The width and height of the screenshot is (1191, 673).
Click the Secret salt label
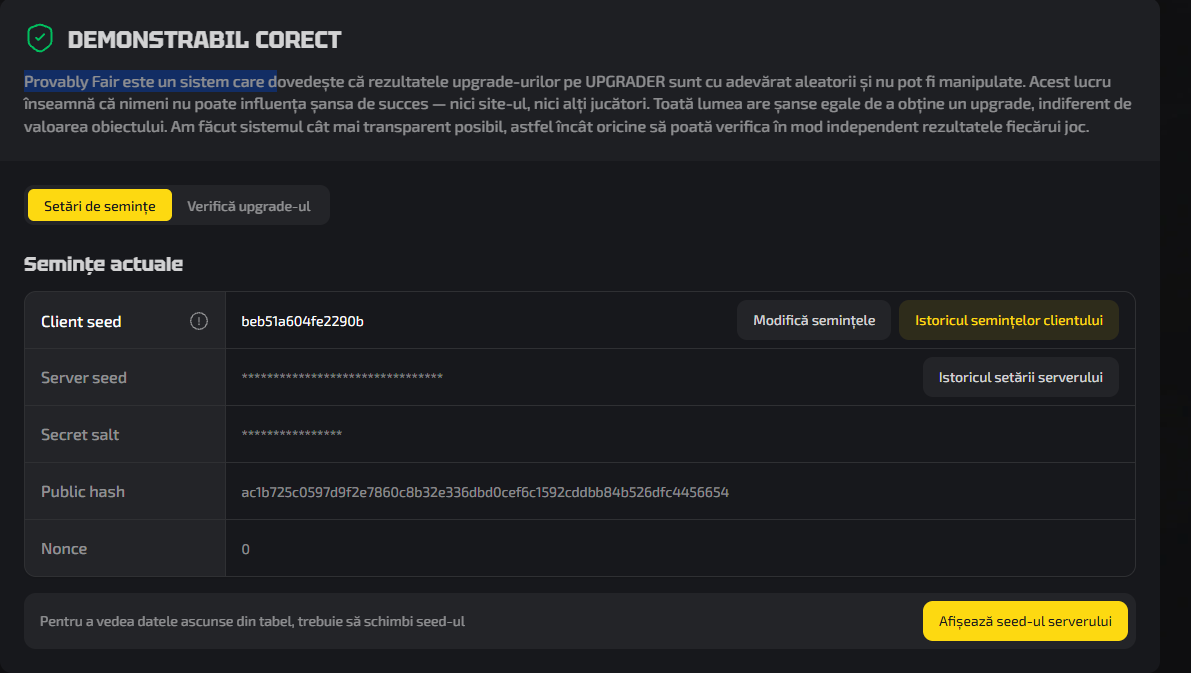[x=80, y=434]
